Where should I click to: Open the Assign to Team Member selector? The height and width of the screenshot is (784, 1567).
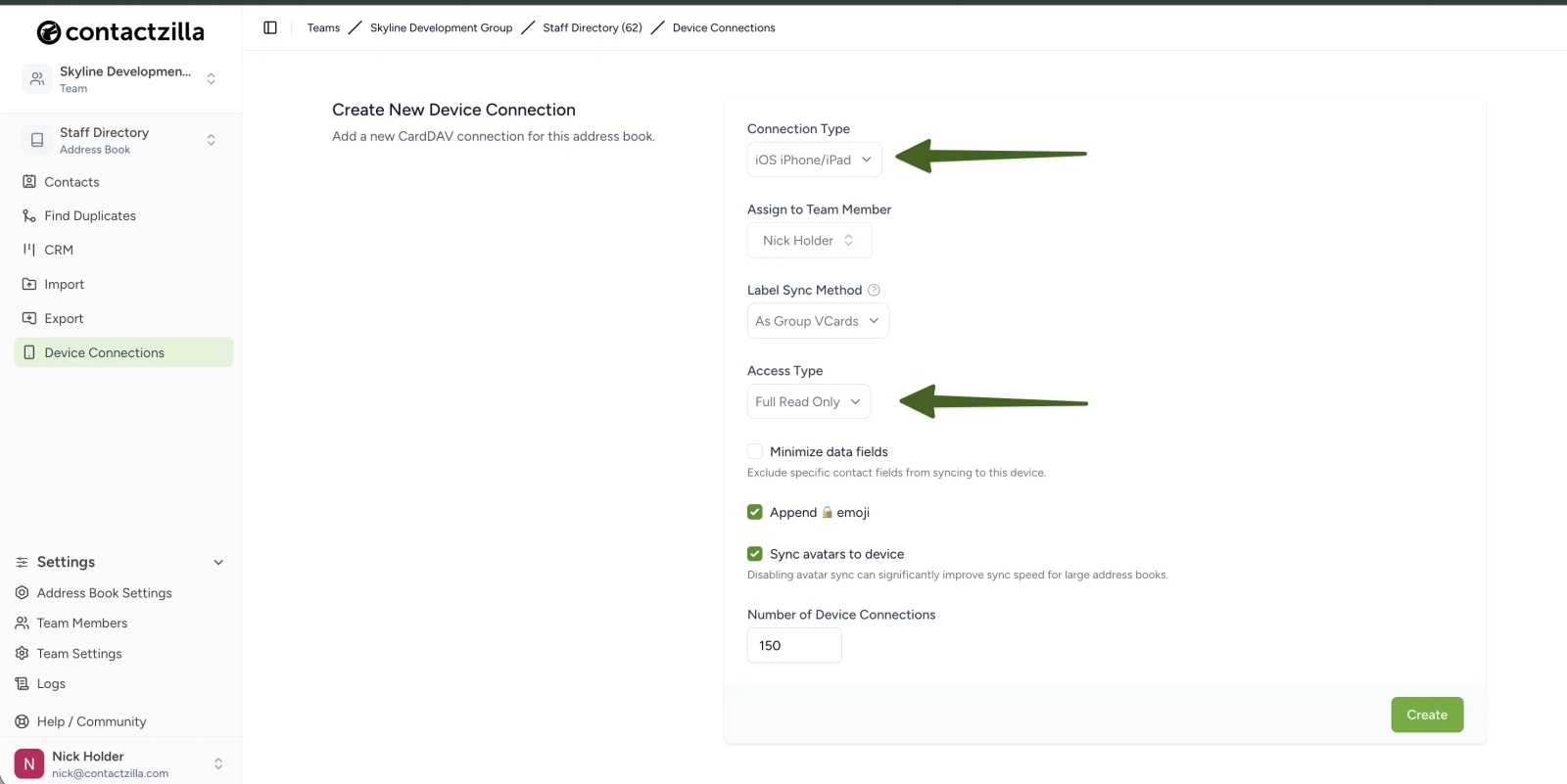click(809, 241)
